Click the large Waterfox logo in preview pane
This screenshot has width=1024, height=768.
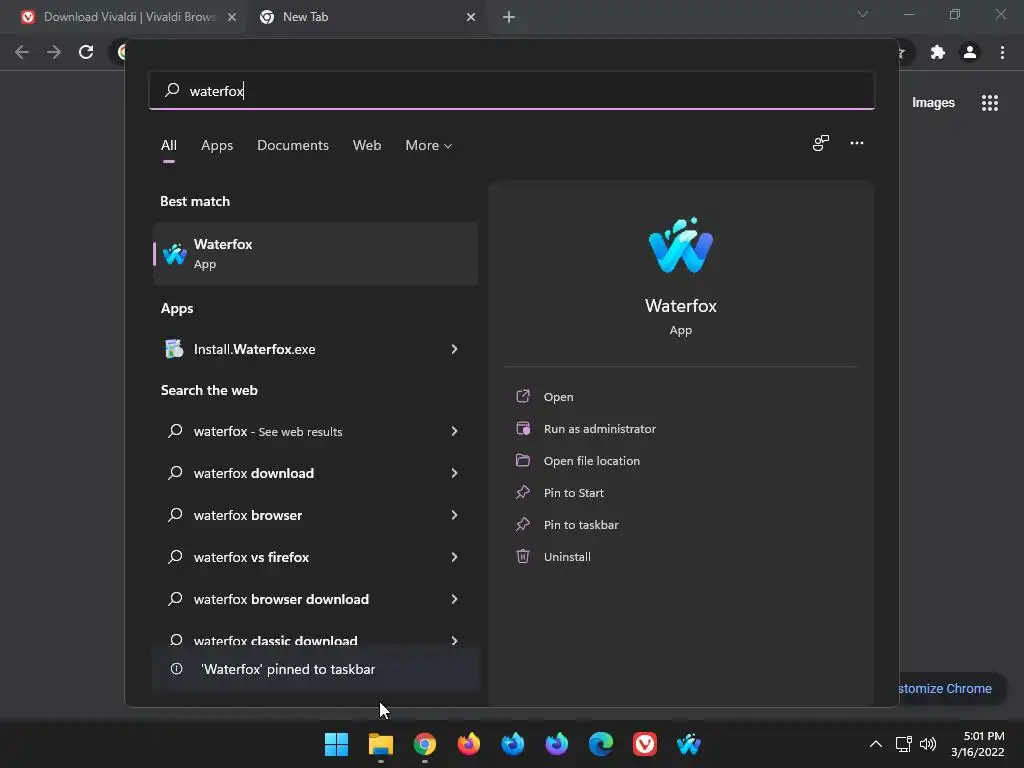680,245
